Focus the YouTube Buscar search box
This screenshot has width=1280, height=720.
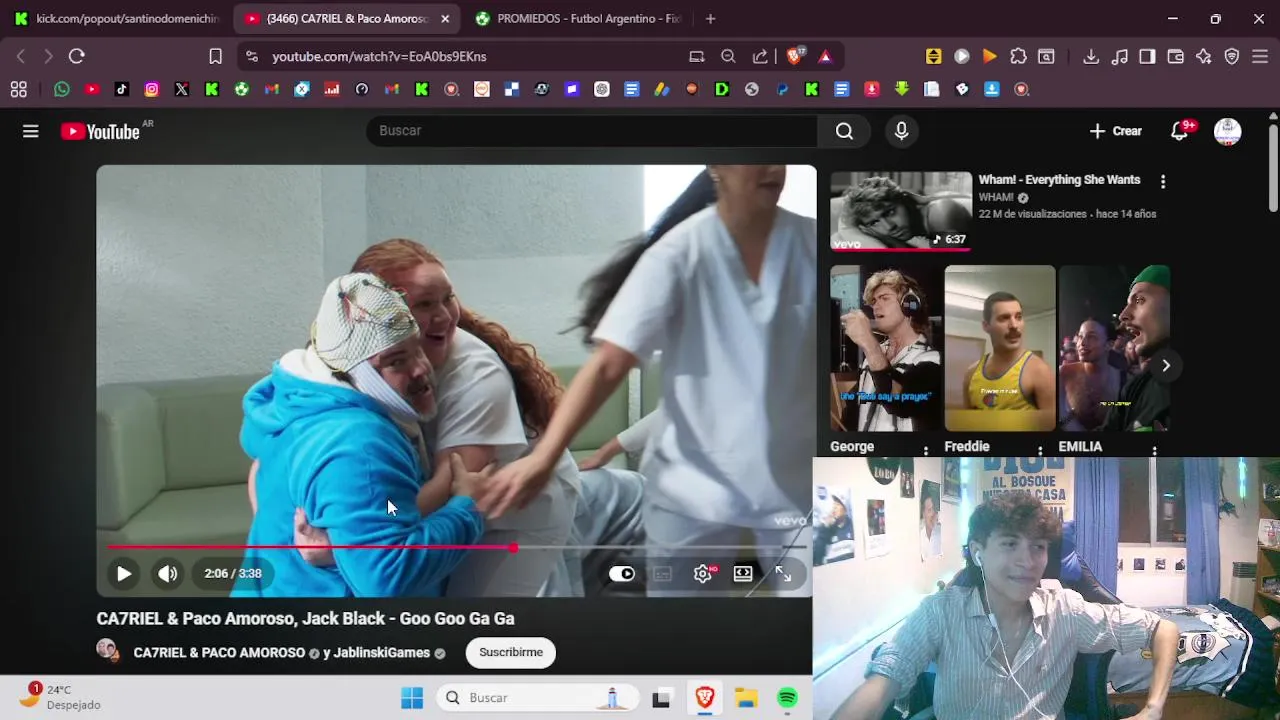[592, 131]
